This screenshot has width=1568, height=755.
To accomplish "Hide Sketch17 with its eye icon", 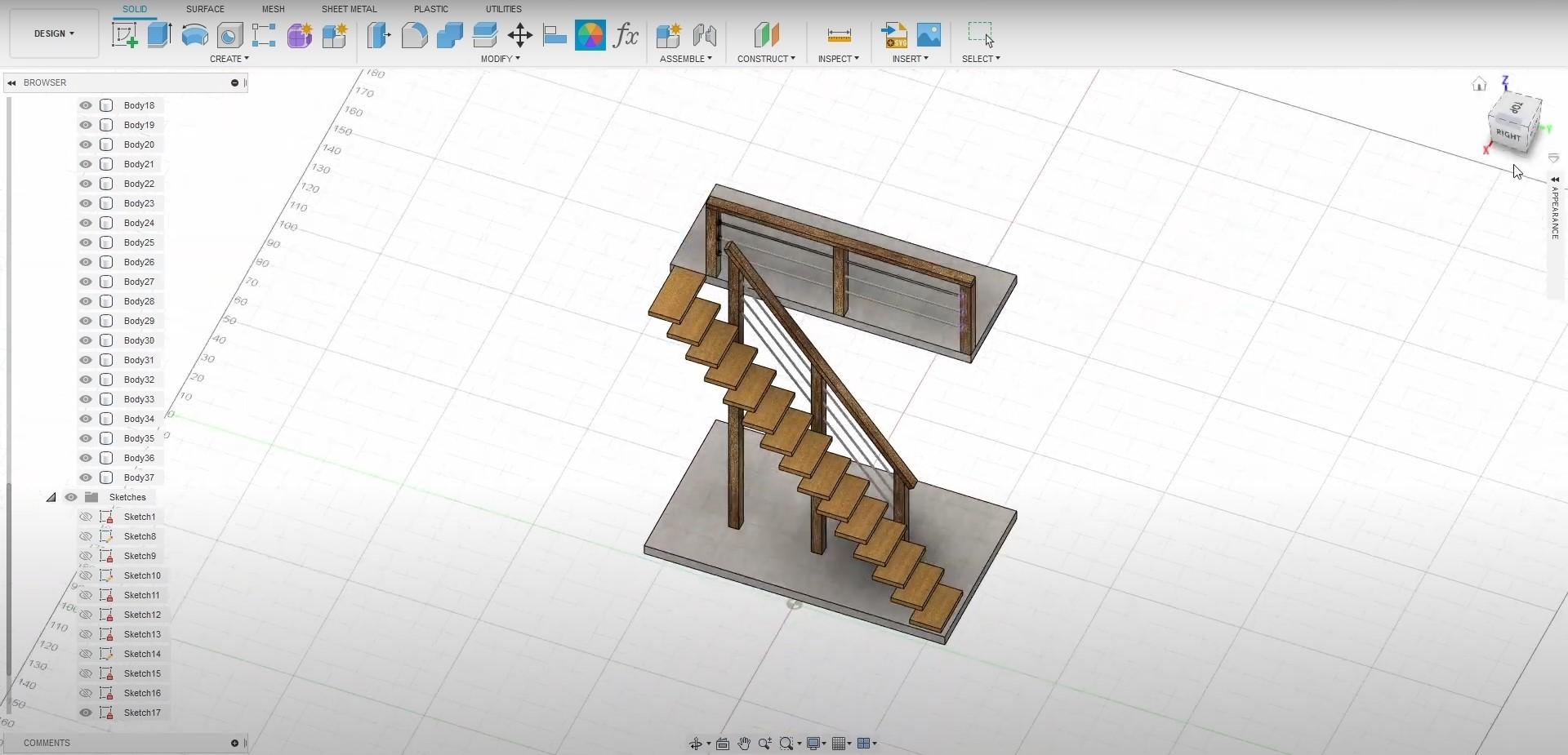I will (x=86, y=713).
